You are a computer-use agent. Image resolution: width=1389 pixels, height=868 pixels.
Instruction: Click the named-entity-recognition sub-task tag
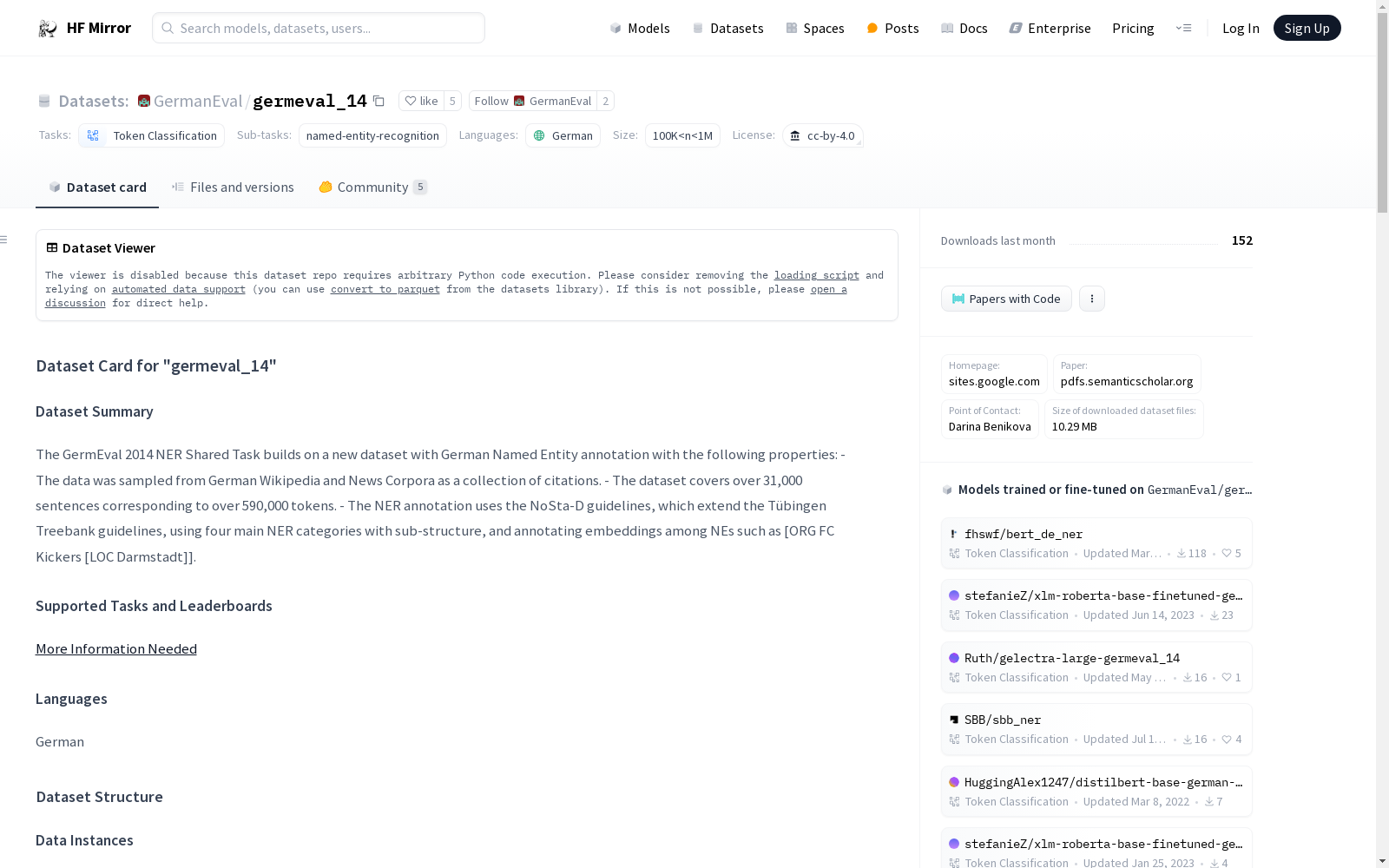(372, 135)
